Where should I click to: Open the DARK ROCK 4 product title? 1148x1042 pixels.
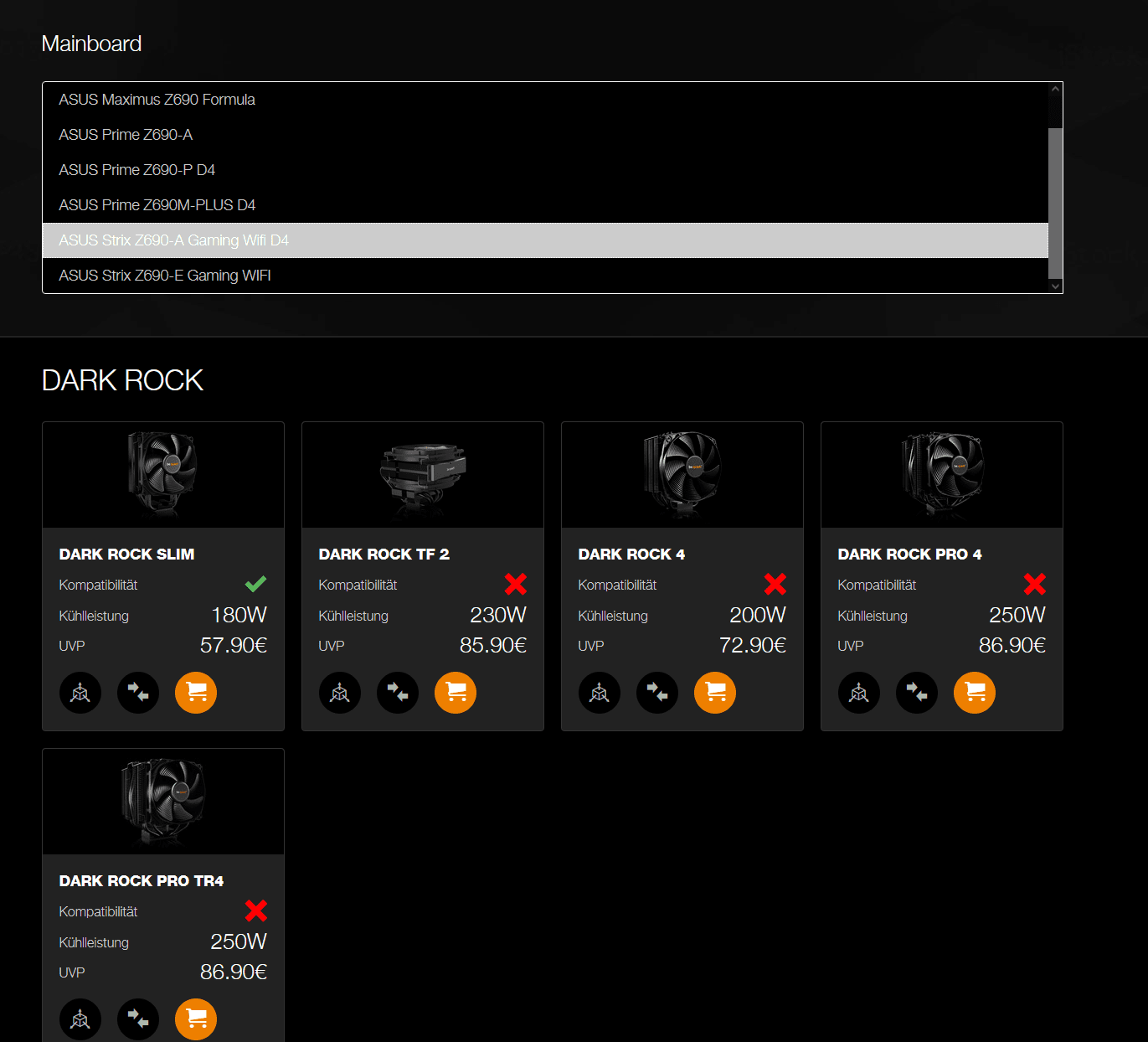coord(631,555)
